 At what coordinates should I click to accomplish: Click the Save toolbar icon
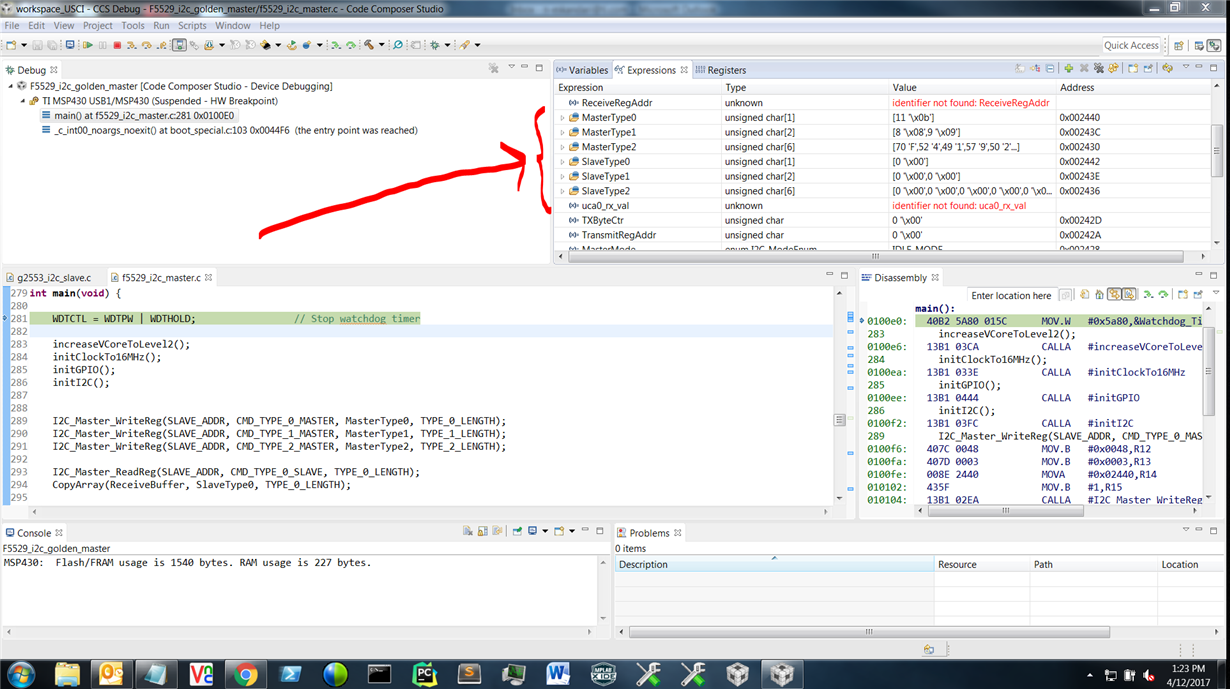click(x=37, y=45)
